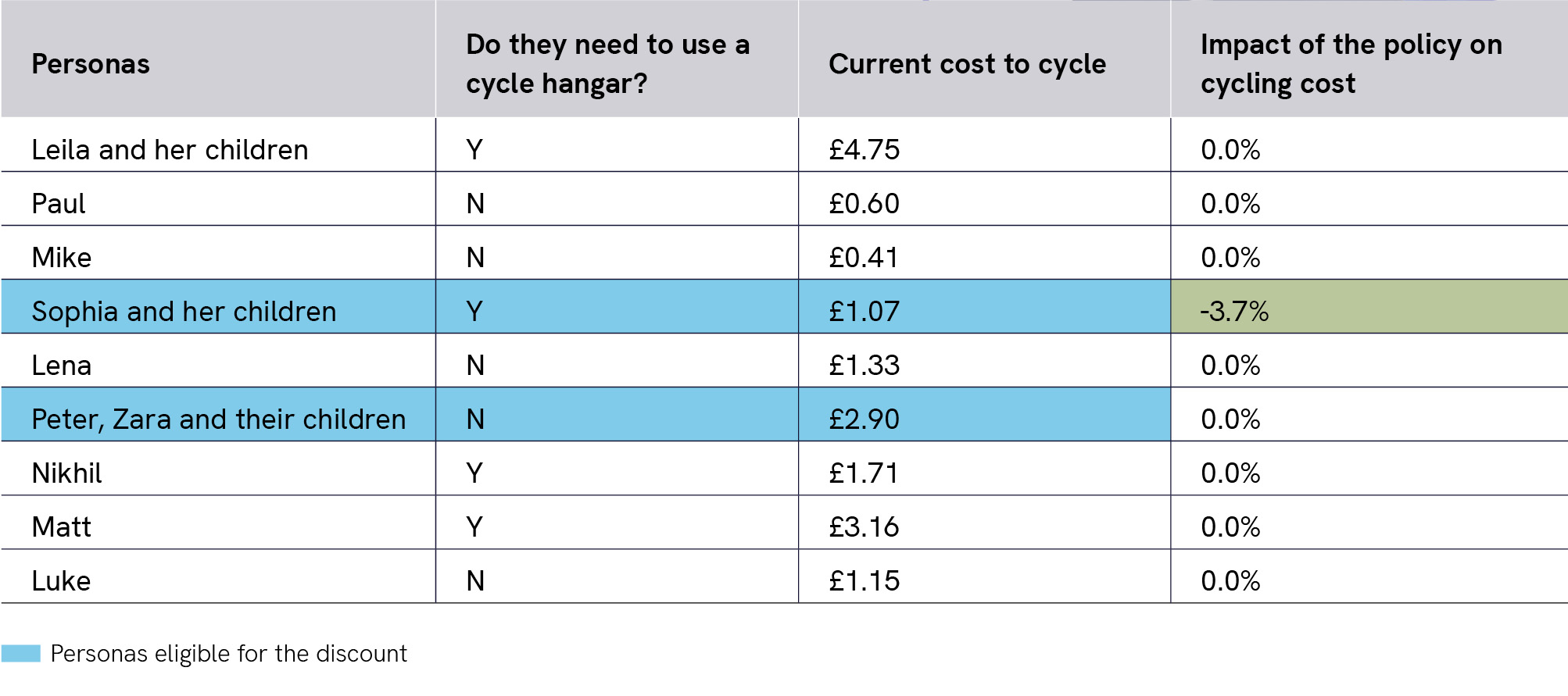Click the 'Mike' persona cell
Screen dimensions: 1568x696
[x=62, y=257]
